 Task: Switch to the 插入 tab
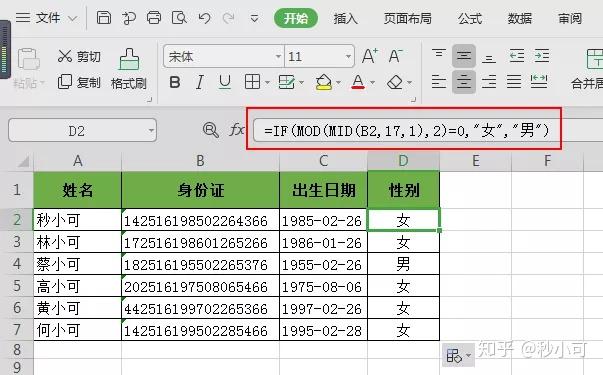coord(346,18)
